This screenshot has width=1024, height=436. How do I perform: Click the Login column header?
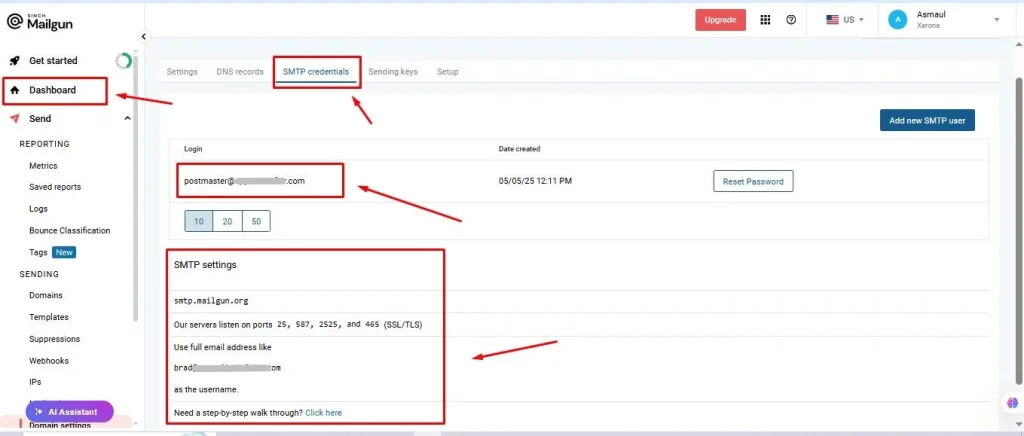click(x=193, y=149)
